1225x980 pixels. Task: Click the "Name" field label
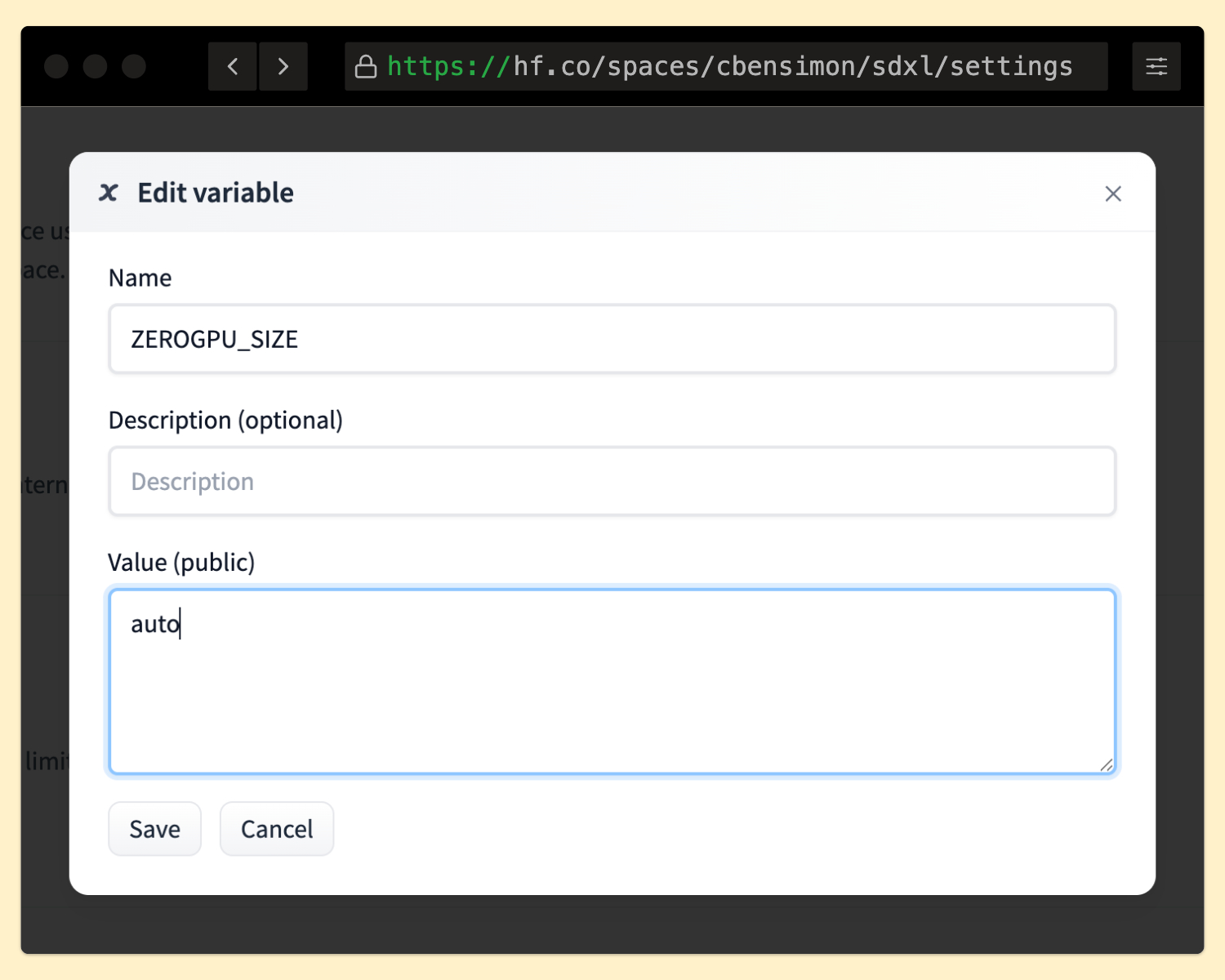point(140,278)
